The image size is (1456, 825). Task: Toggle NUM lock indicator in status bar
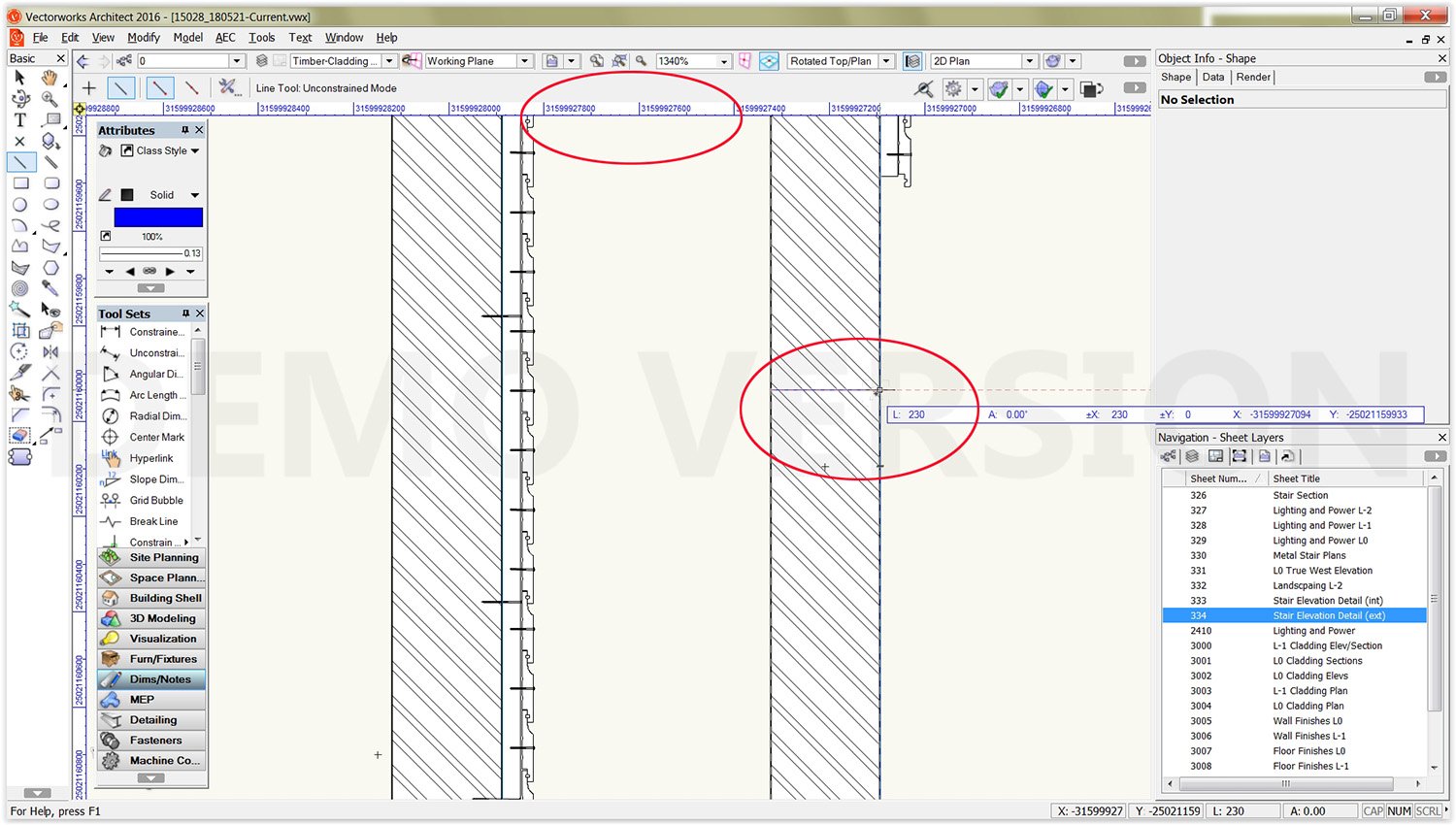click(1399, 810)
